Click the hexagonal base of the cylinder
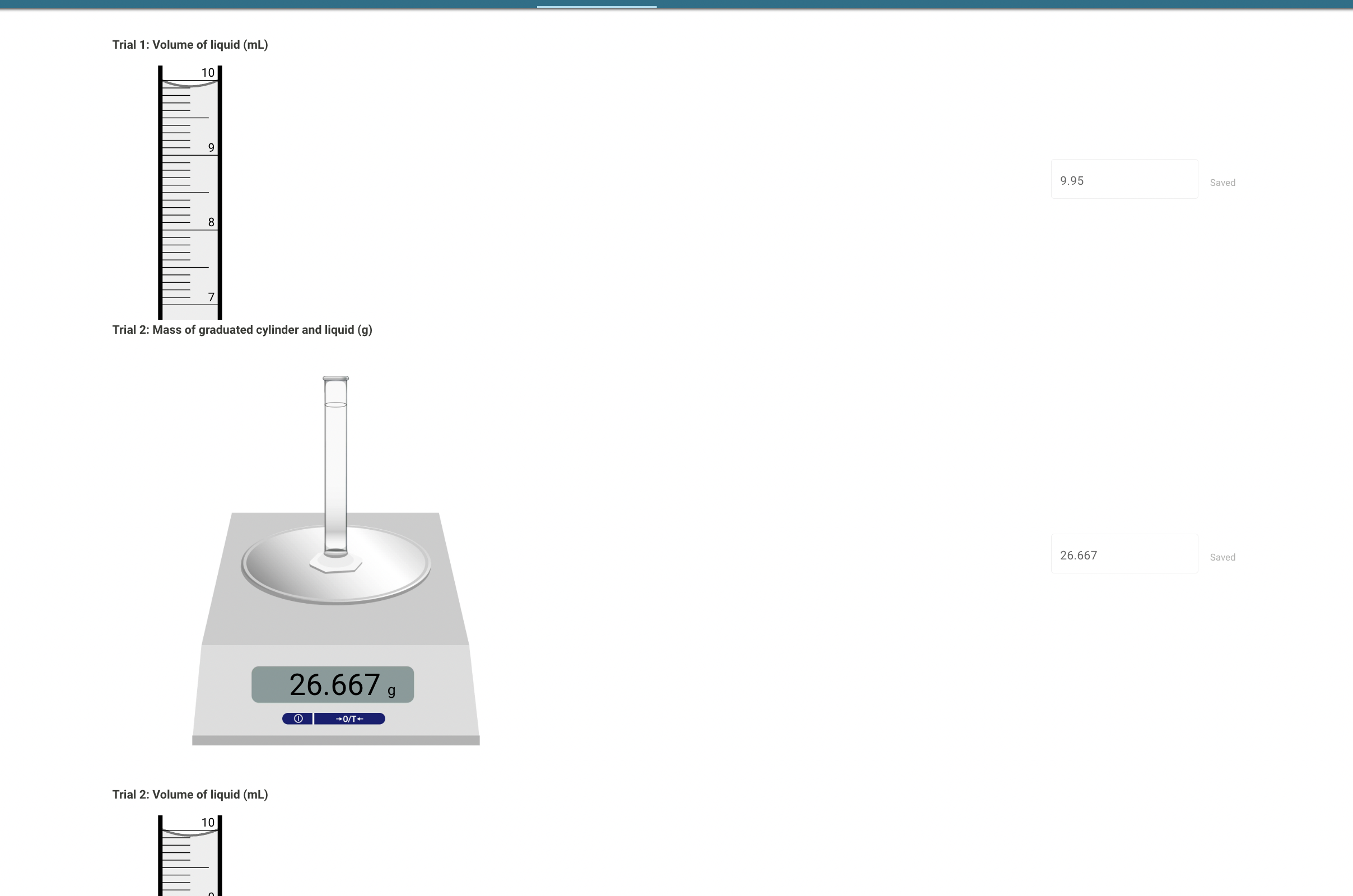 (335, 564)
